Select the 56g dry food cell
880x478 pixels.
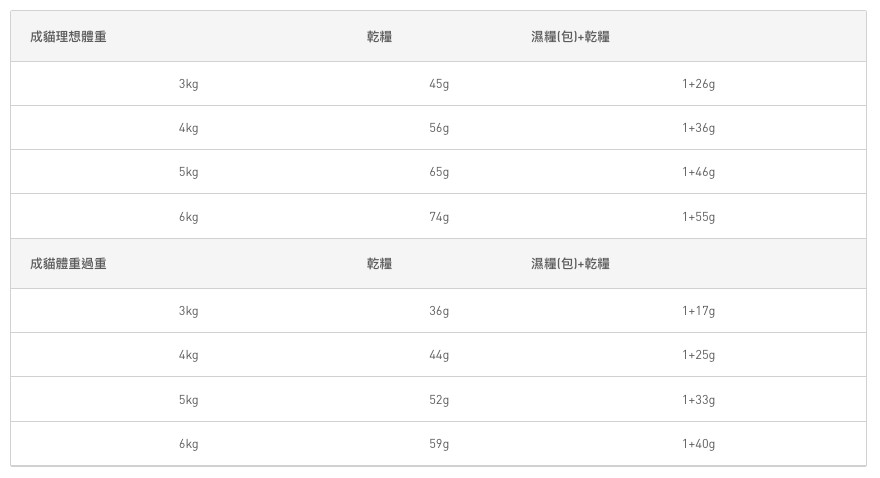(x=438, y=128)
